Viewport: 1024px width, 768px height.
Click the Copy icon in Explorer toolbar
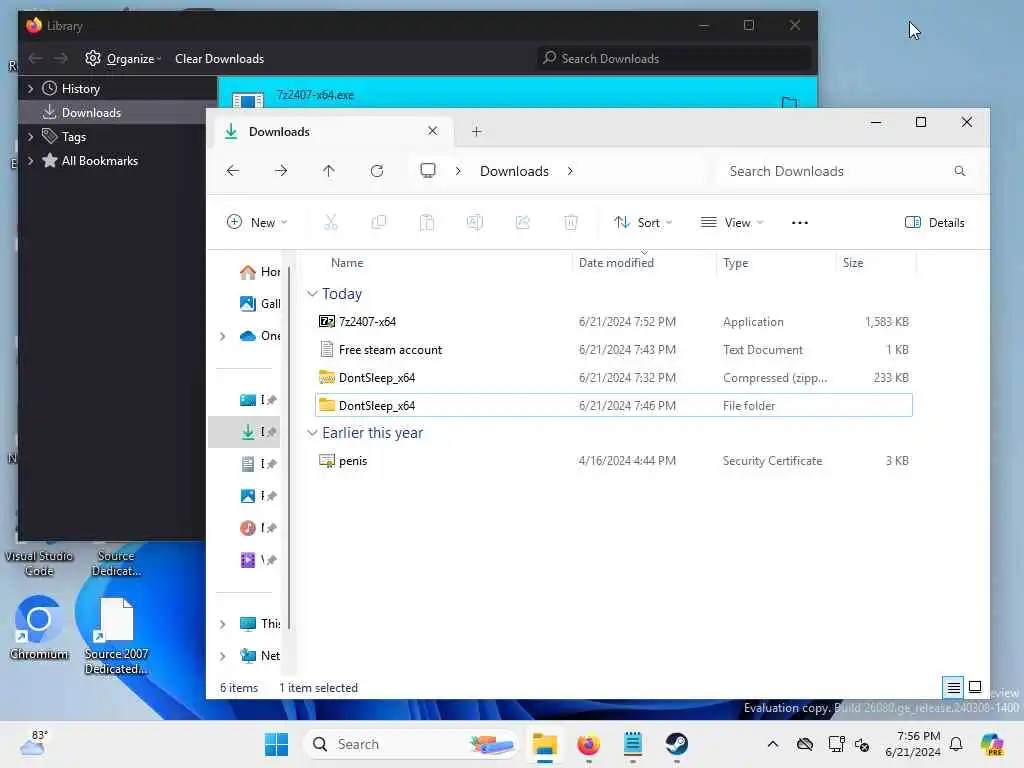[379, 223]
